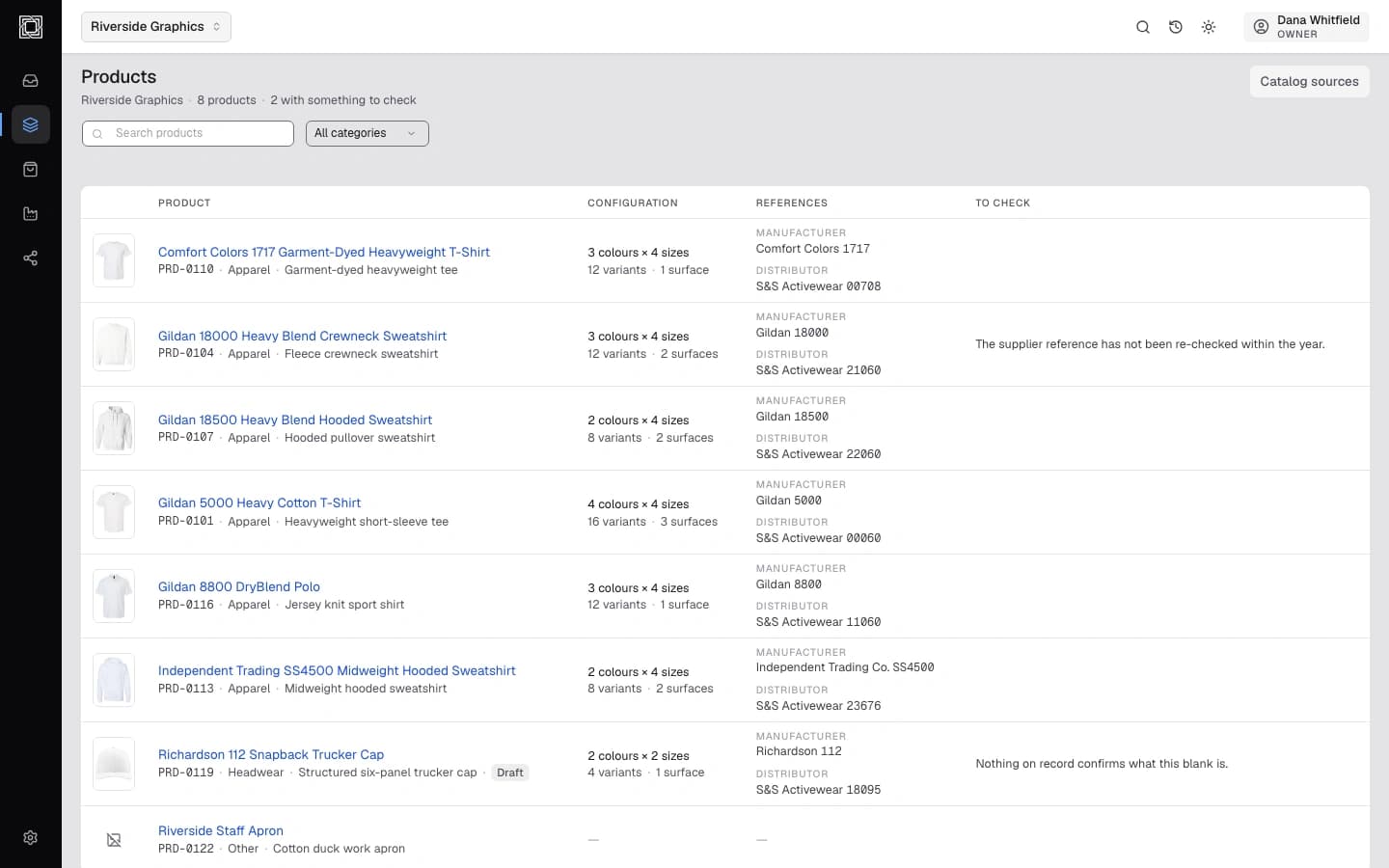Click the search magnifier icon in header
The image size is (1389, 868).
(x=1143, y=27)
